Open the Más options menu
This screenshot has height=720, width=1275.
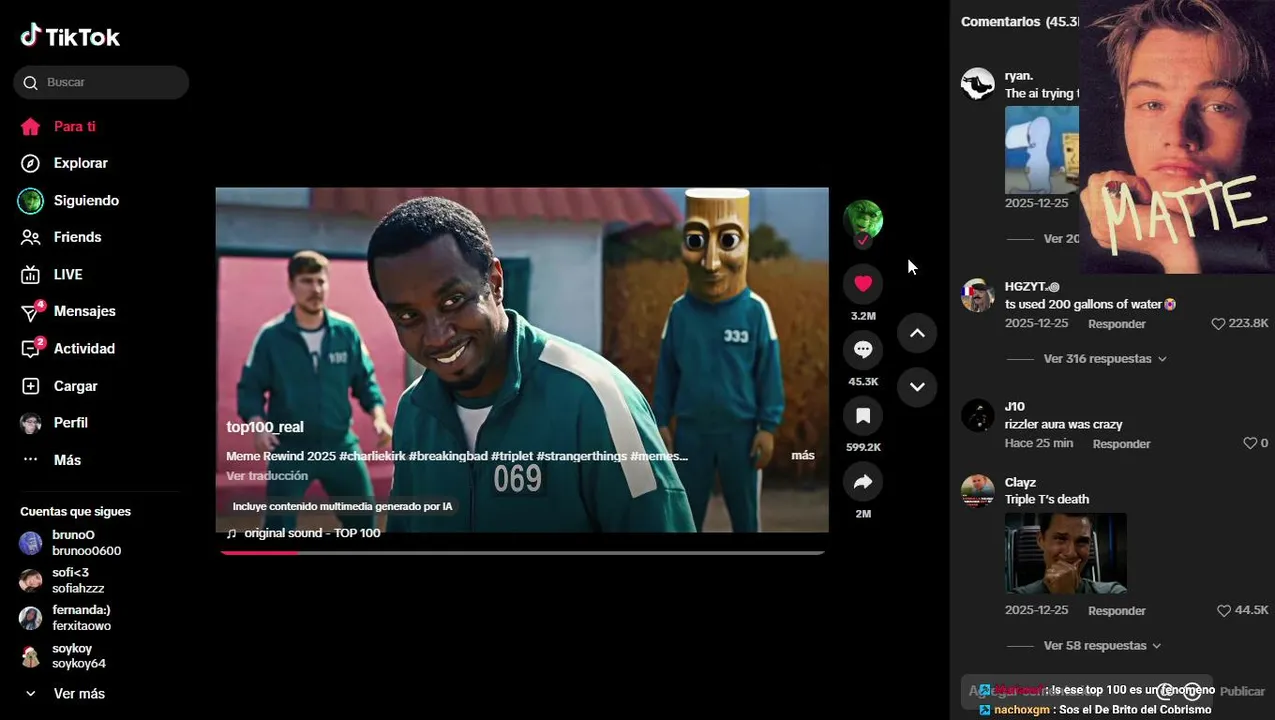[67, 460]
